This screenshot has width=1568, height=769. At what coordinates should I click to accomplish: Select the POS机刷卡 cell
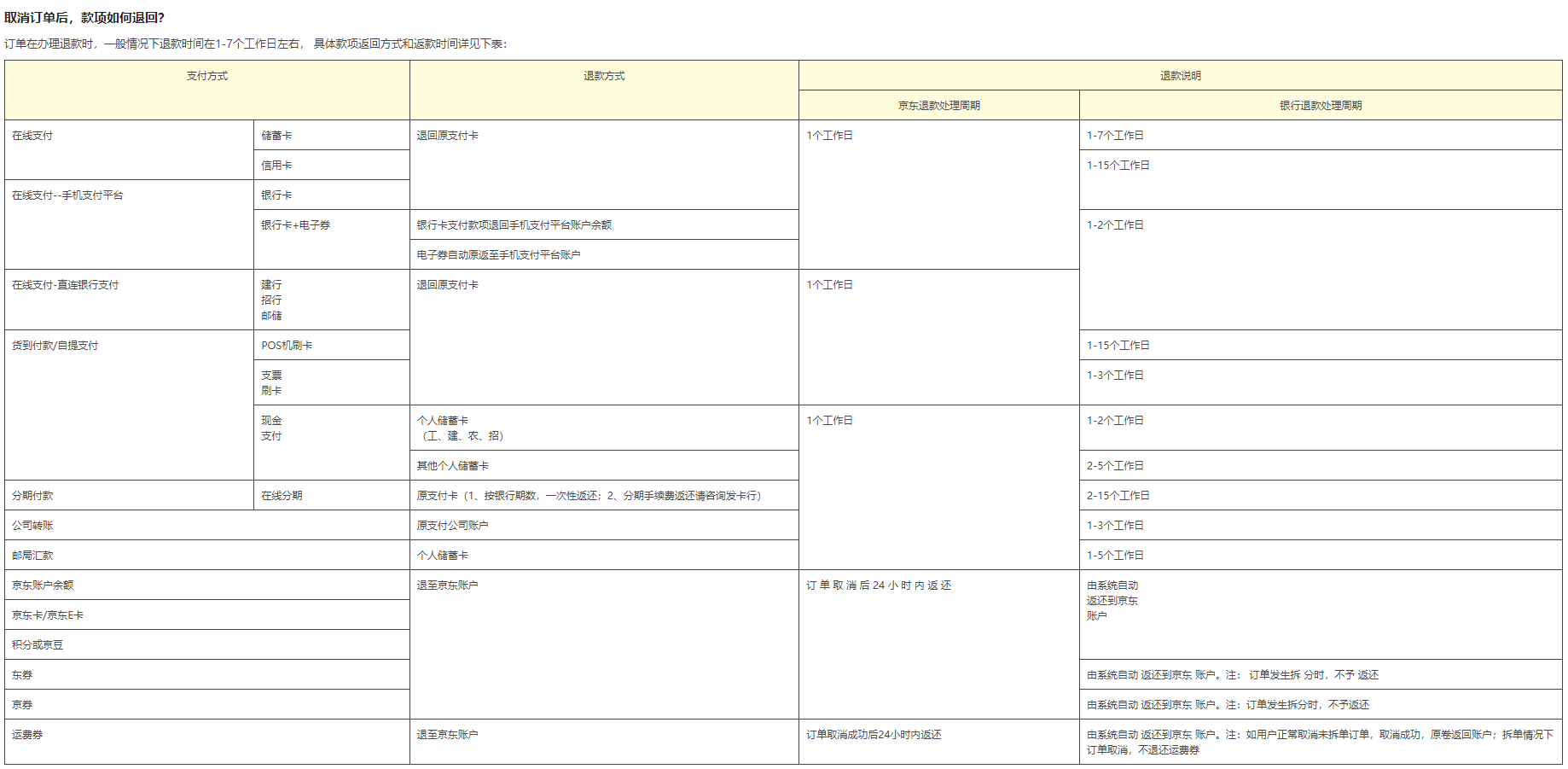click(287, 346)
